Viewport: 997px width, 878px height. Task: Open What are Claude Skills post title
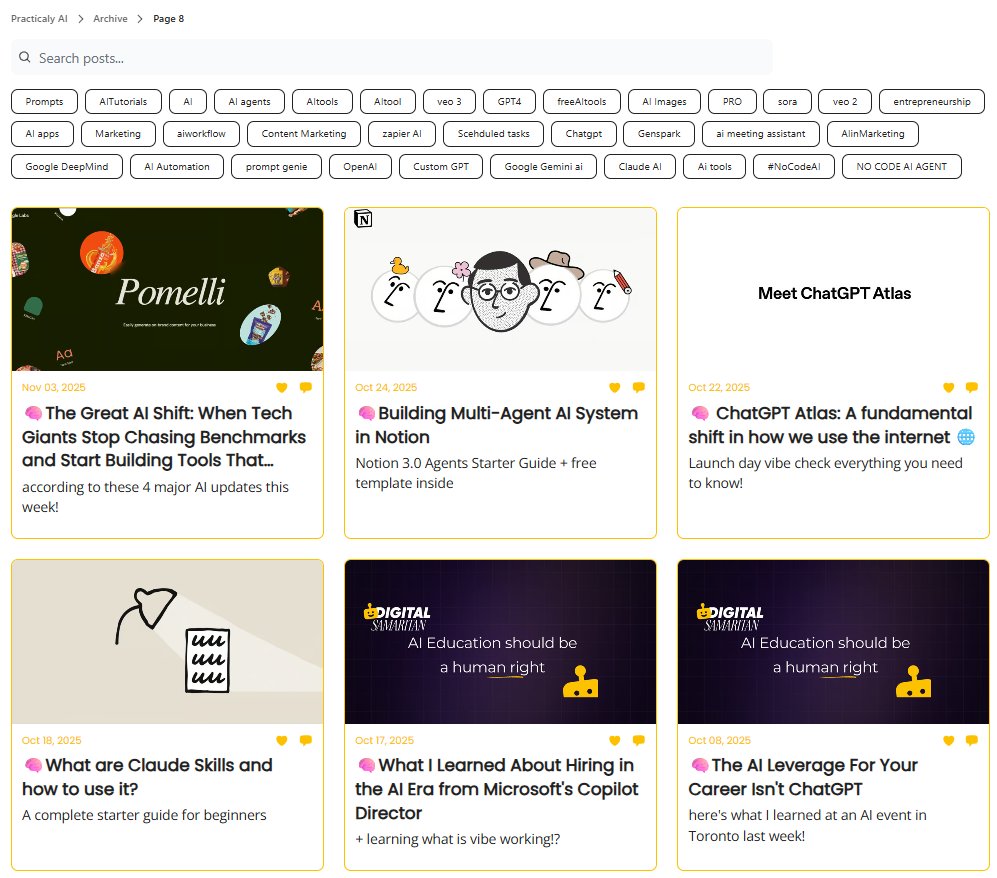pos(148,777)
